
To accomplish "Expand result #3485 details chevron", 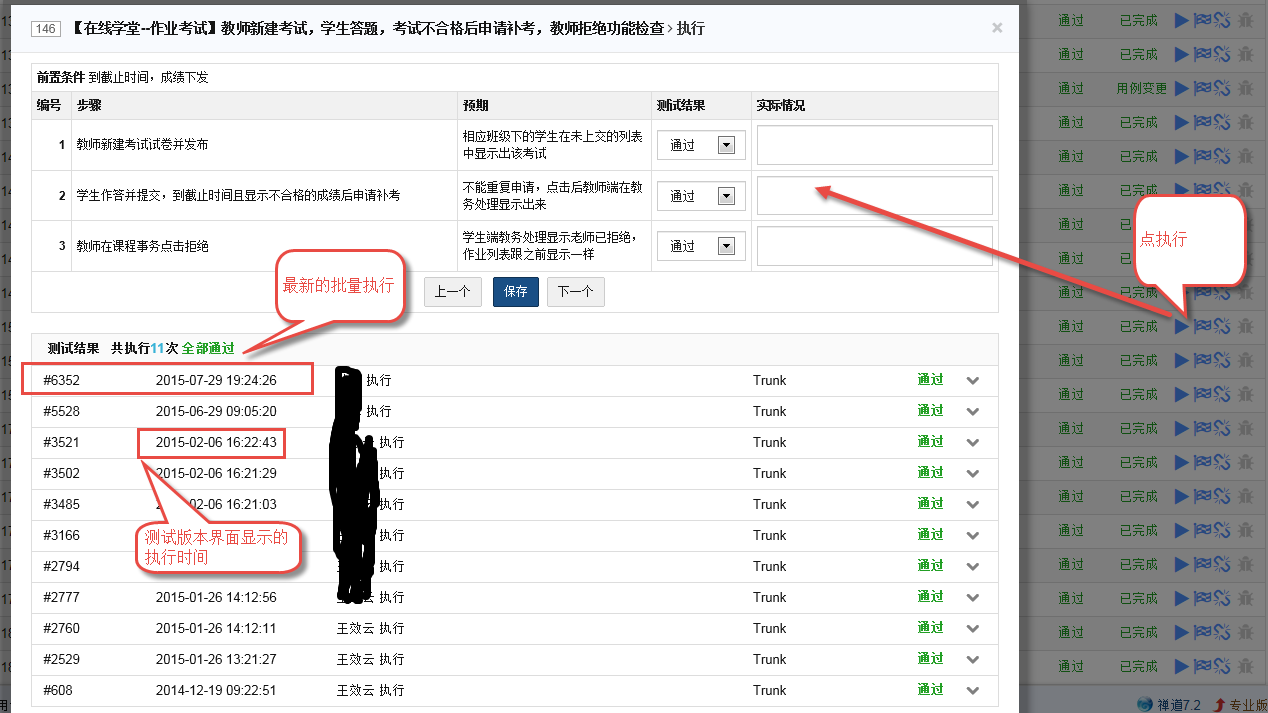I will 973,504.
